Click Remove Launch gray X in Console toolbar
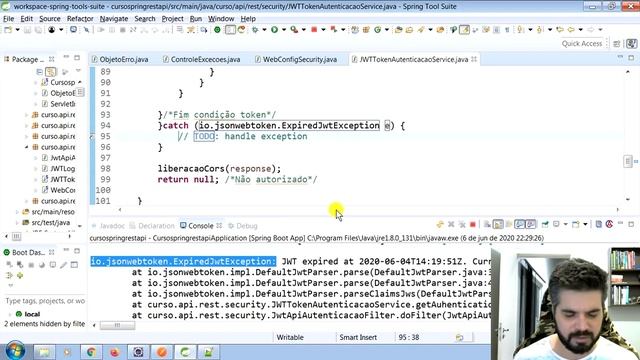 click(451, 224)
